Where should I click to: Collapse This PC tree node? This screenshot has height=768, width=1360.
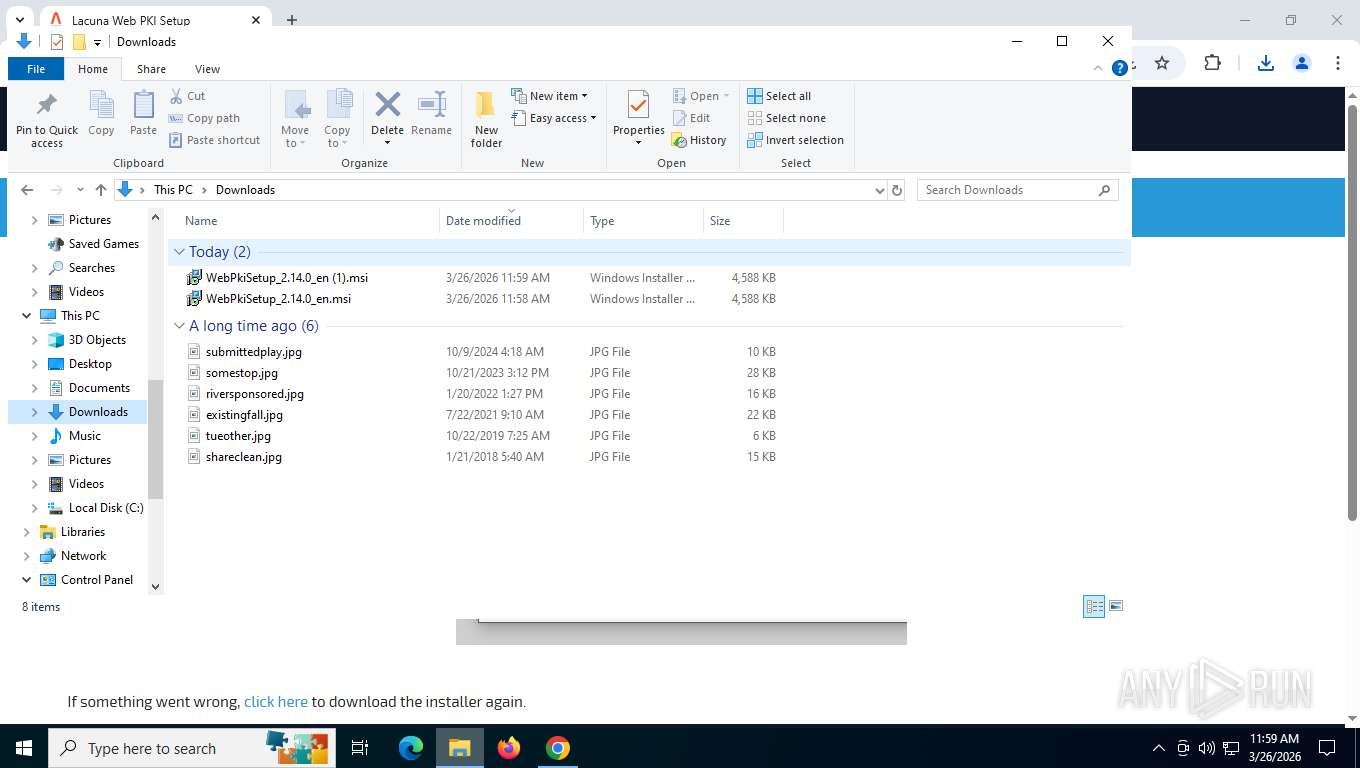(26, 316)
